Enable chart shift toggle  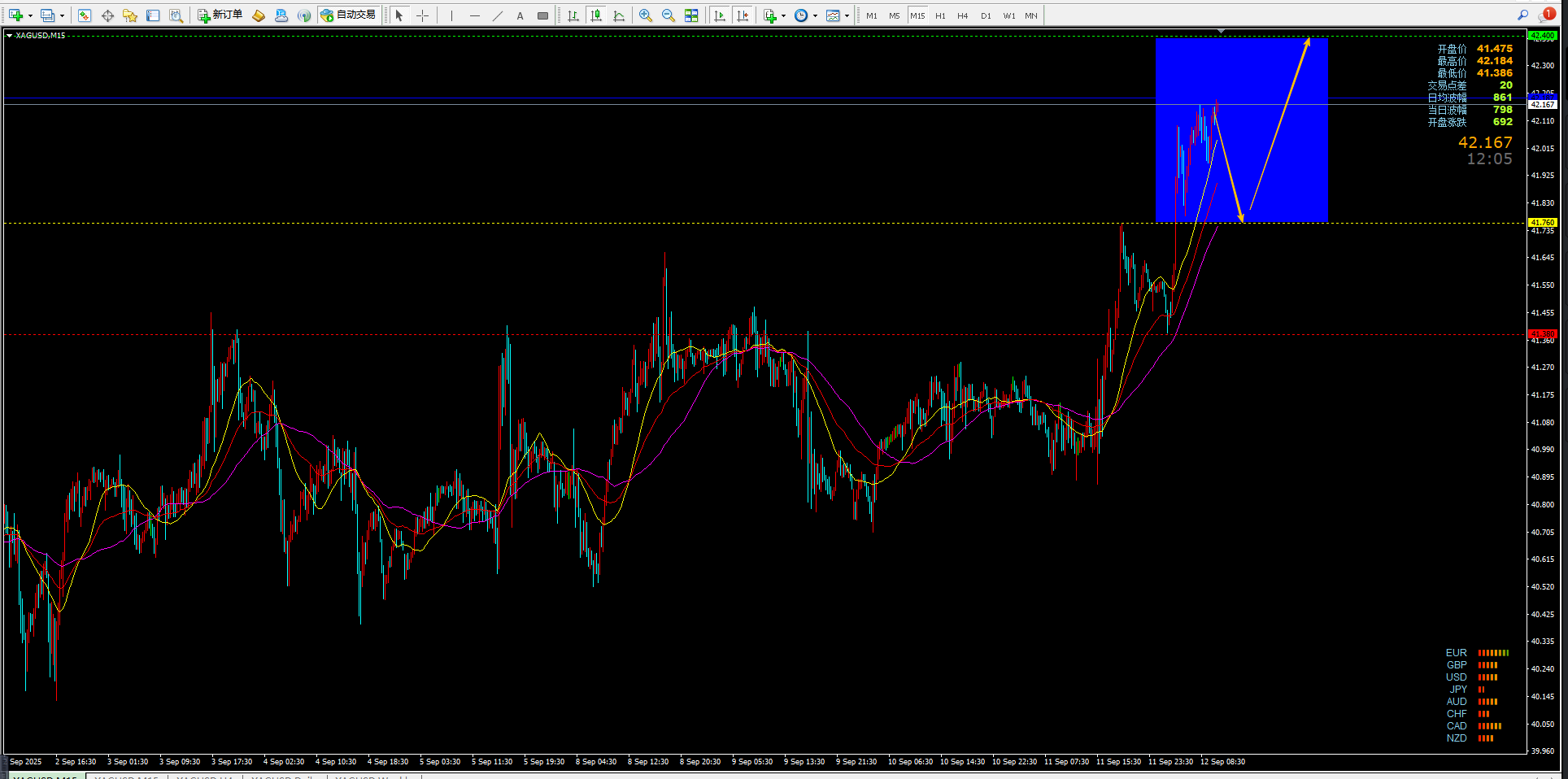pos(743,15)
